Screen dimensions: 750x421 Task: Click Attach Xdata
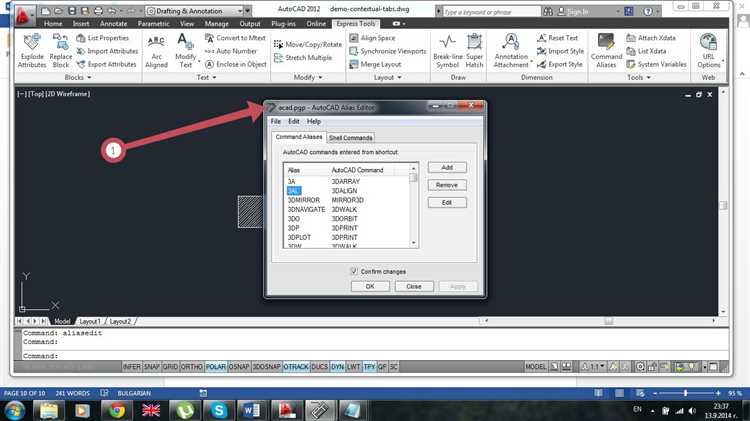click(651, 38)
